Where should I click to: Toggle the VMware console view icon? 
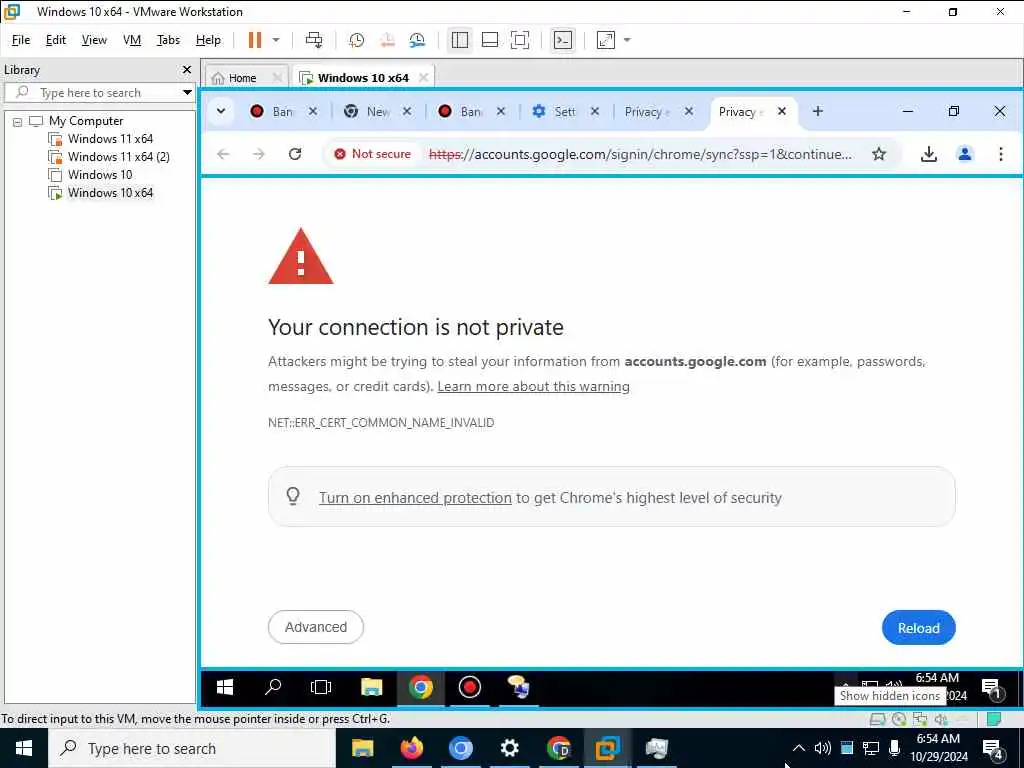pyautogui.click(x=562, y=40)
